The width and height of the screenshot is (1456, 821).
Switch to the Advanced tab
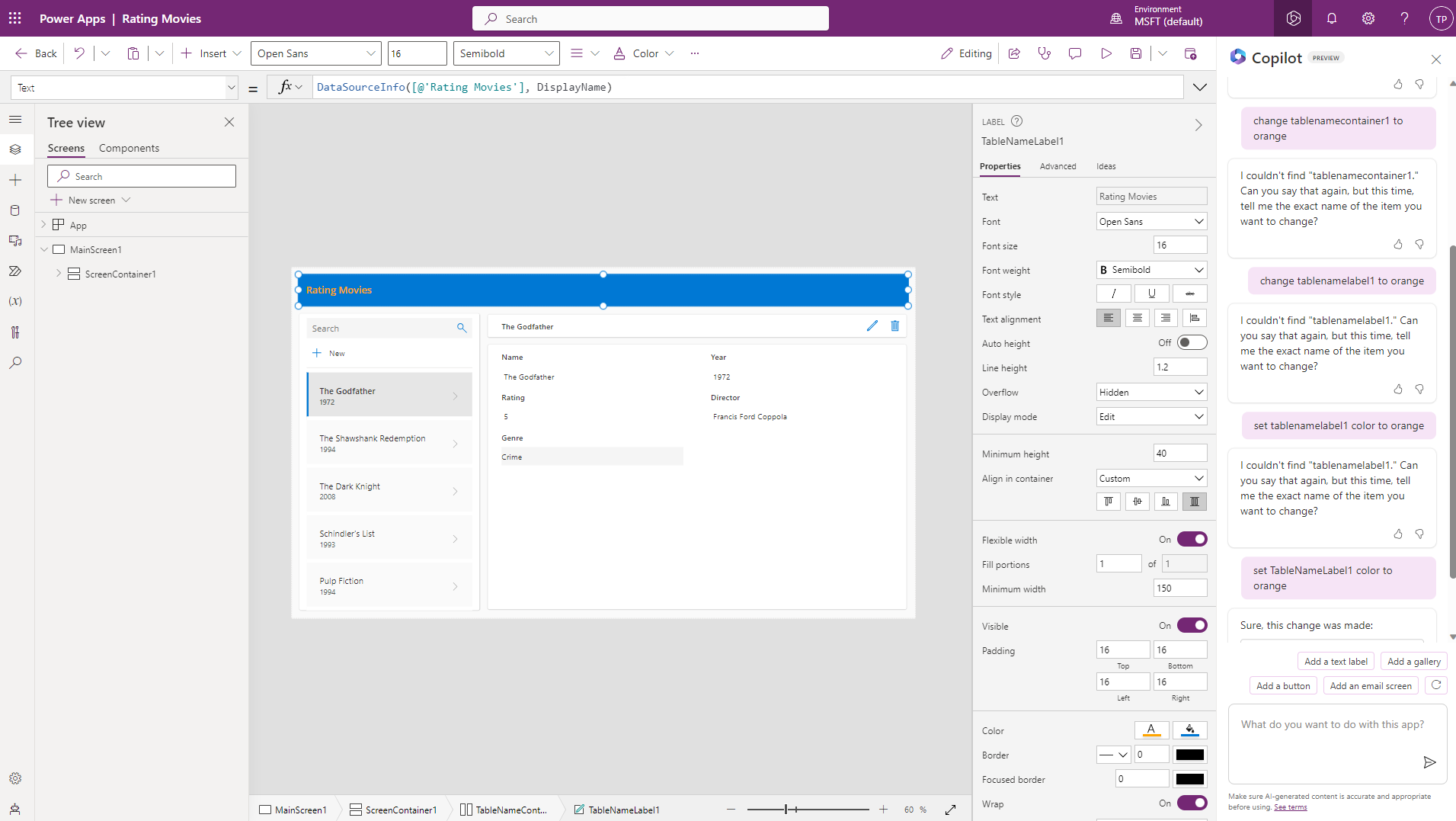coord(1058,166)
